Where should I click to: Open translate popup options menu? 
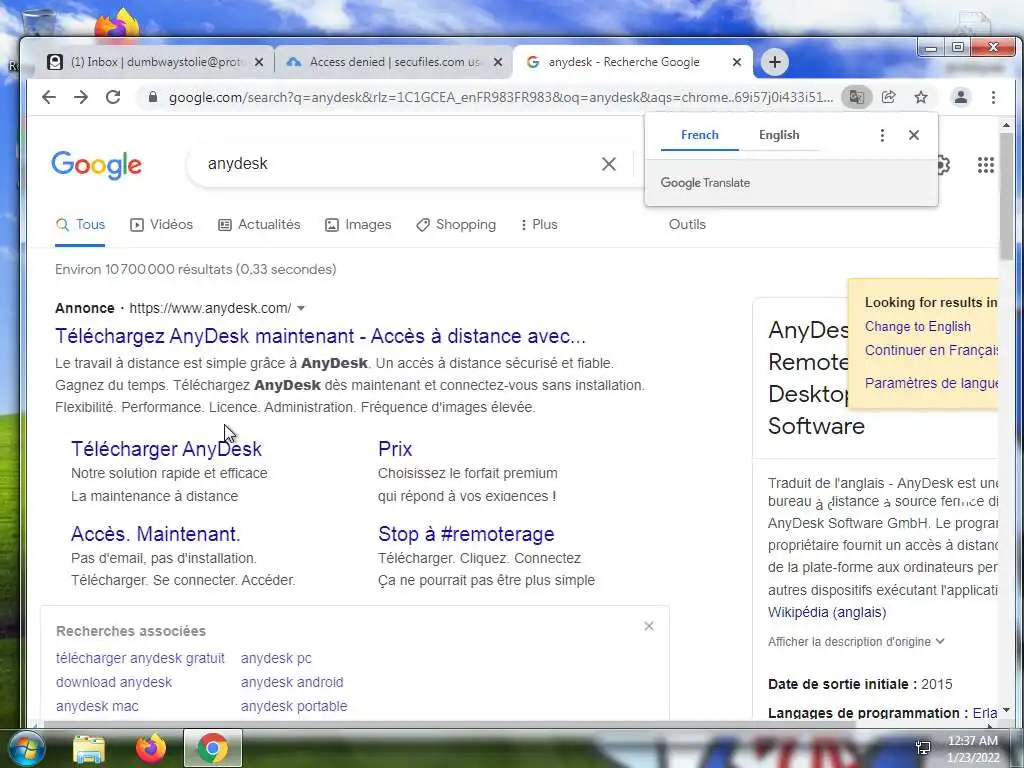point(882,135)
